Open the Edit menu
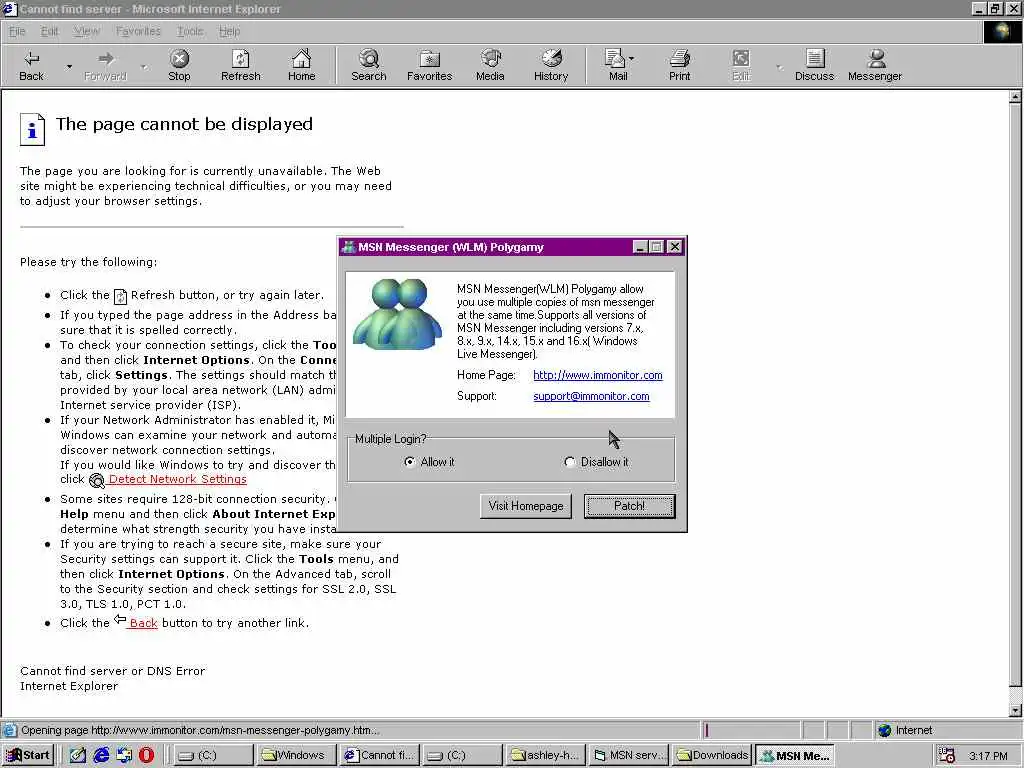 pos(49,31)
